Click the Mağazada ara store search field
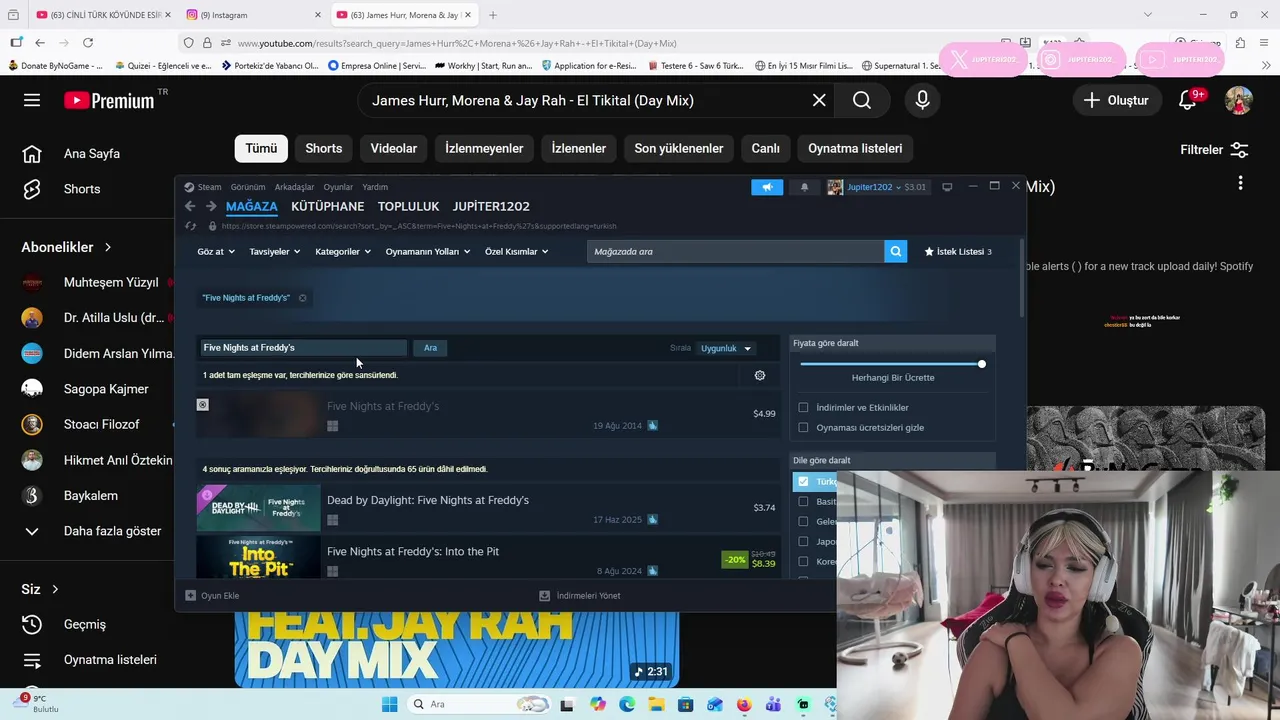Screen dimensions: 1280x720 (x=735, y=252)
